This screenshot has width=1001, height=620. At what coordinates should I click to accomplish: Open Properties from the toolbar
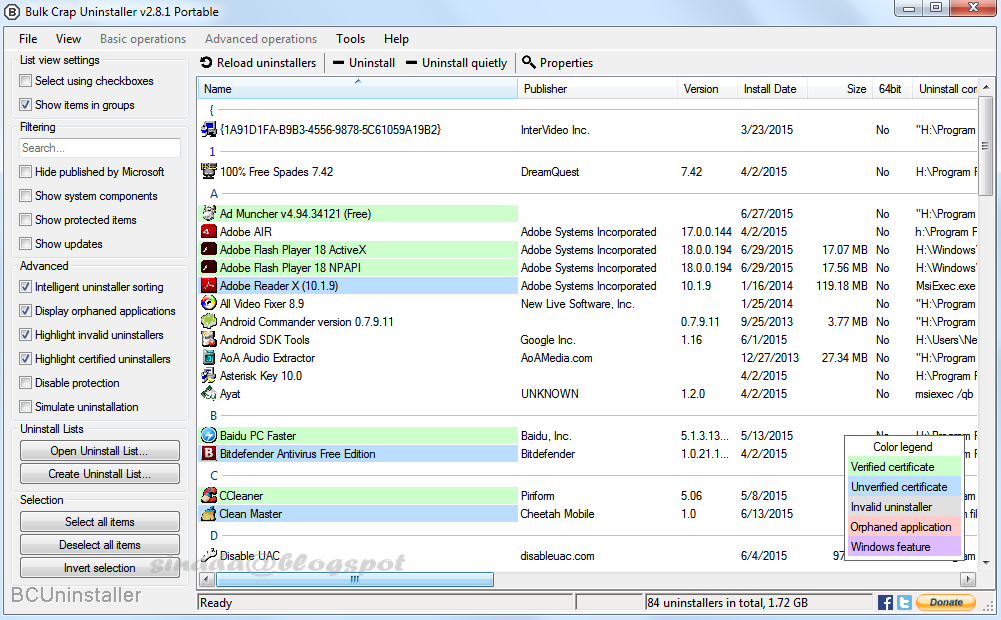tap(557, 63)
